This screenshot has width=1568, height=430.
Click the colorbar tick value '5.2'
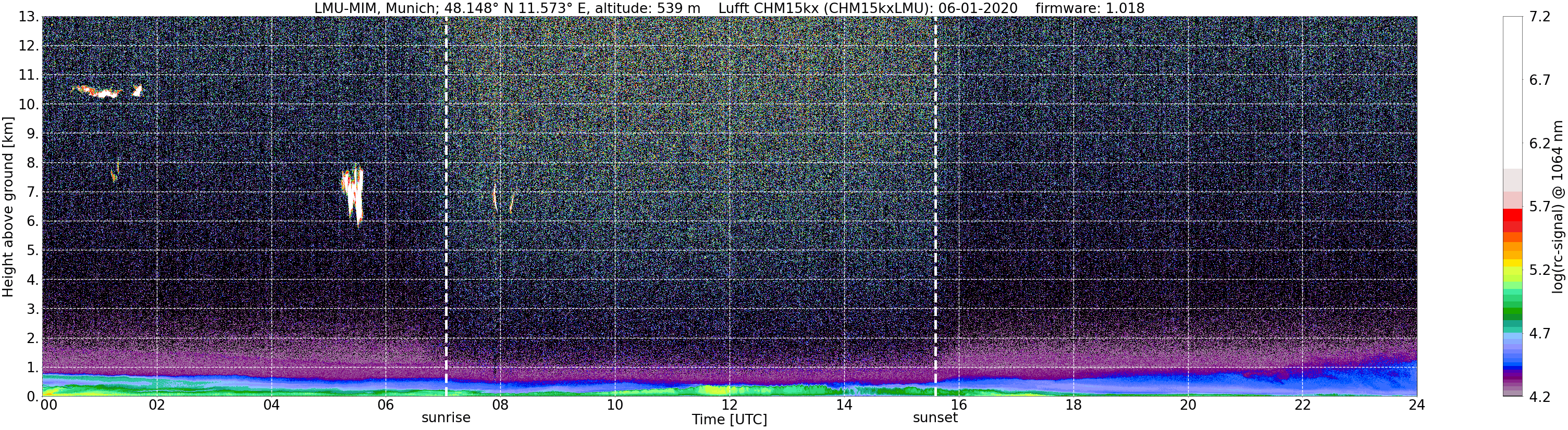(x=1540, y=270)
